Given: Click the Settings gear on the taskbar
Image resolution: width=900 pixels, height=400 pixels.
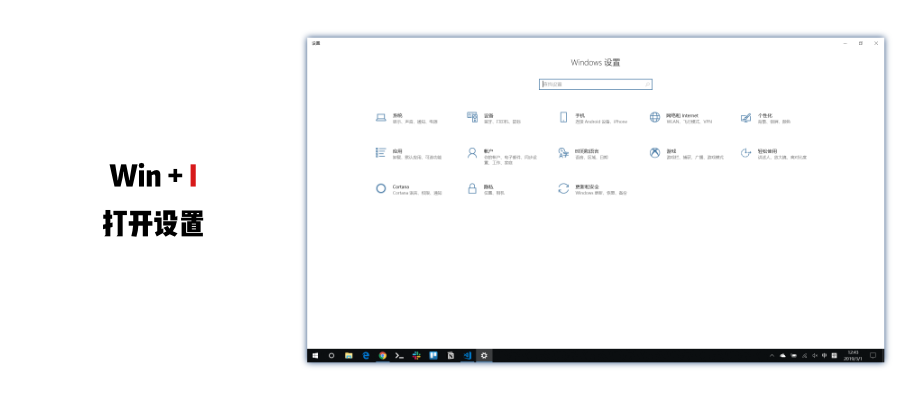Looking at the screenshot, I should click(484, 356).
